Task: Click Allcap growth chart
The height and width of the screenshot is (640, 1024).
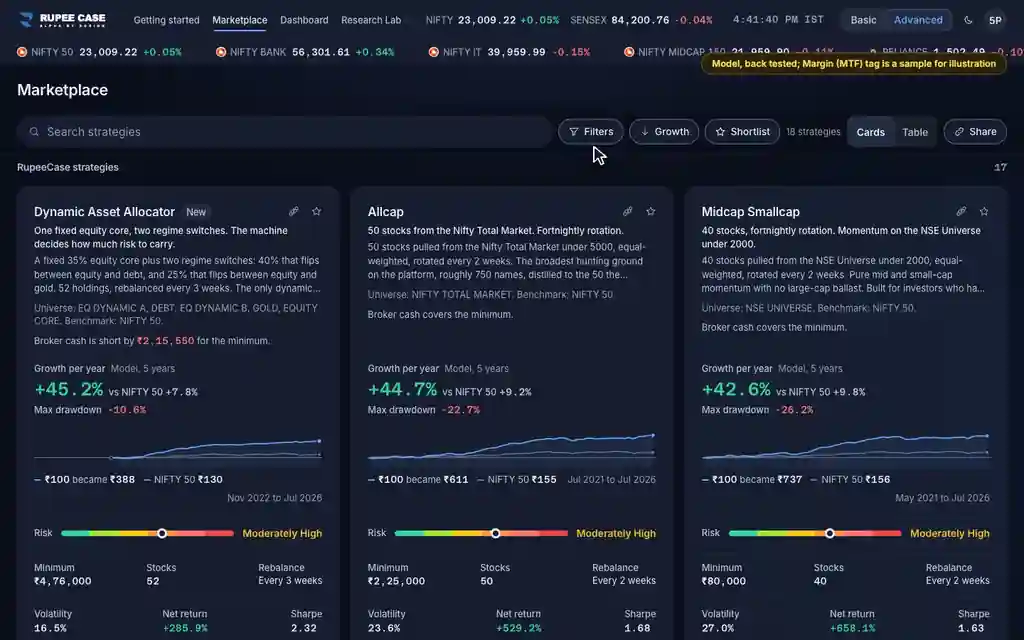Action: click(x=511, y=447)
